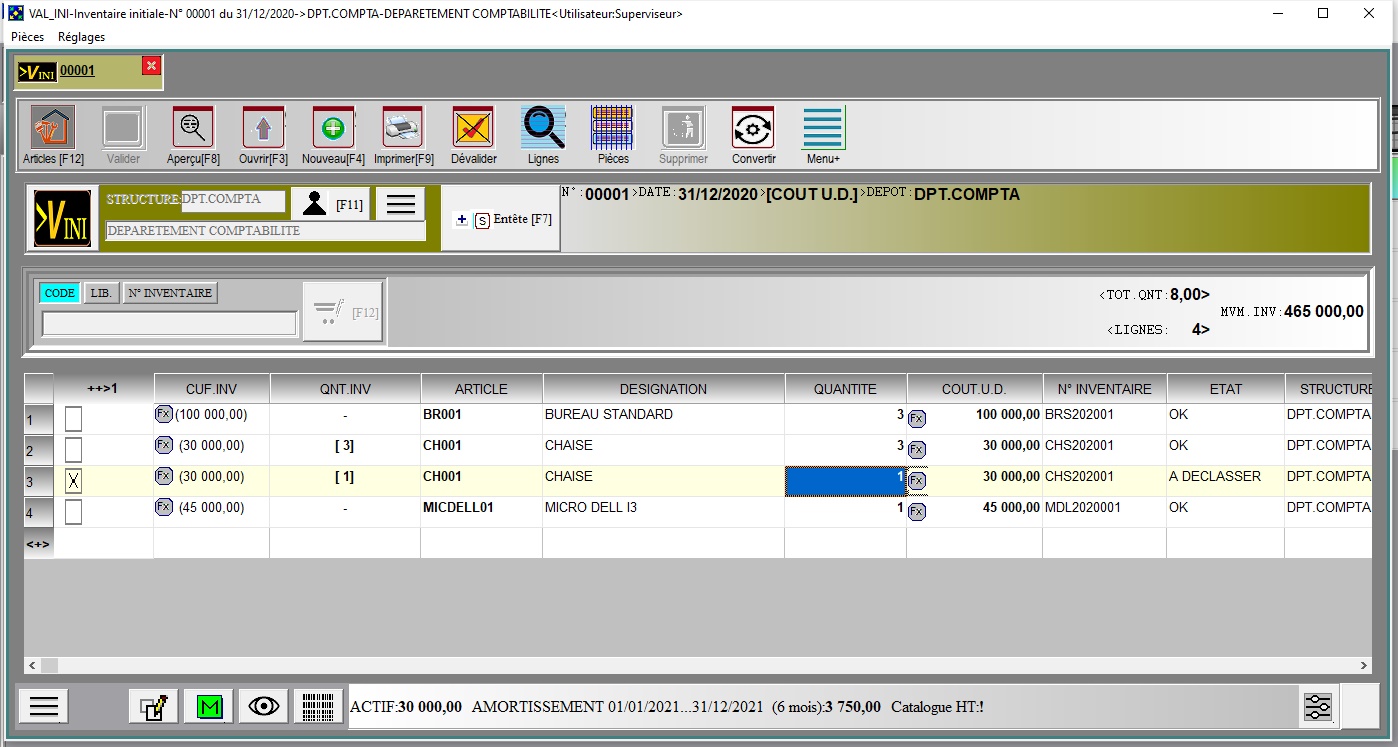Open the Menu+ toolbar menu
This screenshot has width=1398, height=747.
click(x=823, y=128)
